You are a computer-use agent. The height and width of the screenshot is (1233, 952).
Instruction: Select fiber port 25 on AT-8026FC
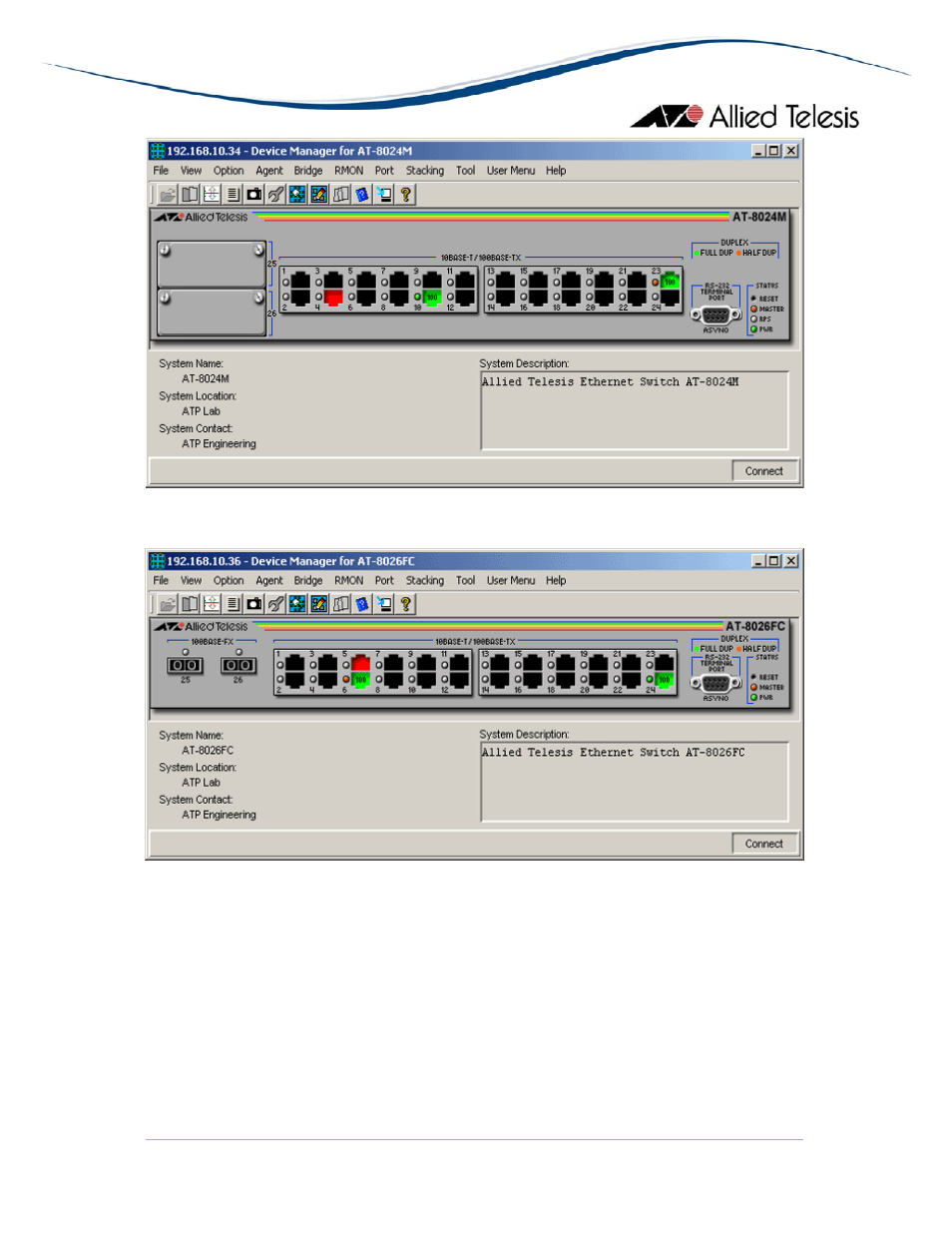tap(185, 664)
